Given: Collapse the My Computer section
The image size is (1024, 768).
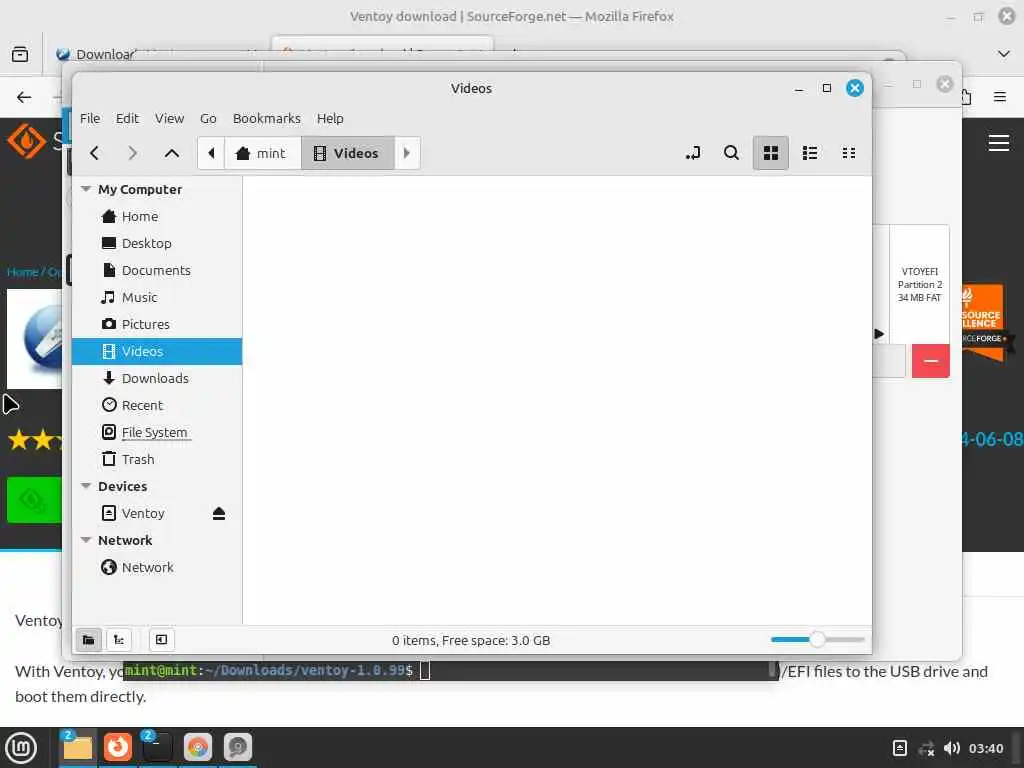Looking at the screenshot, I should coord(86,189).
